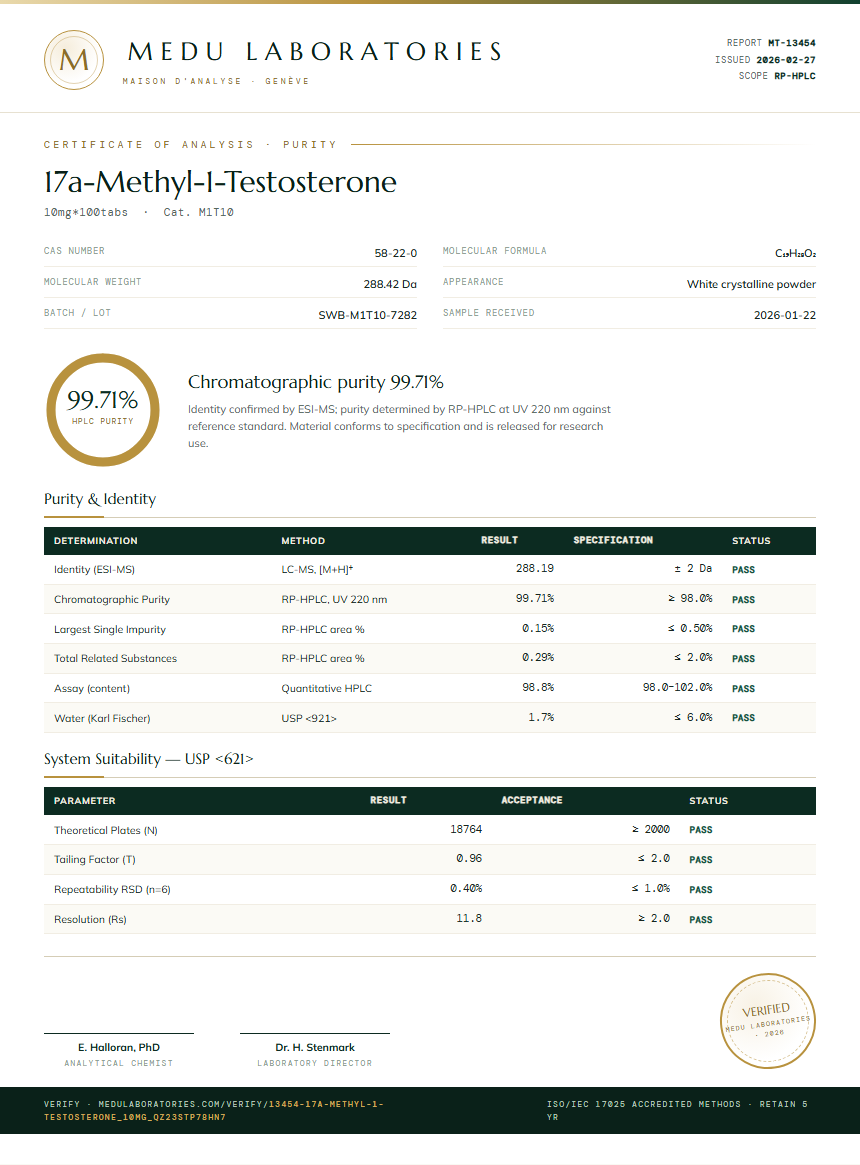Select the molecular weight 288.42 Da
Viewport: 860px width, 1165px height.
point(389,285)
